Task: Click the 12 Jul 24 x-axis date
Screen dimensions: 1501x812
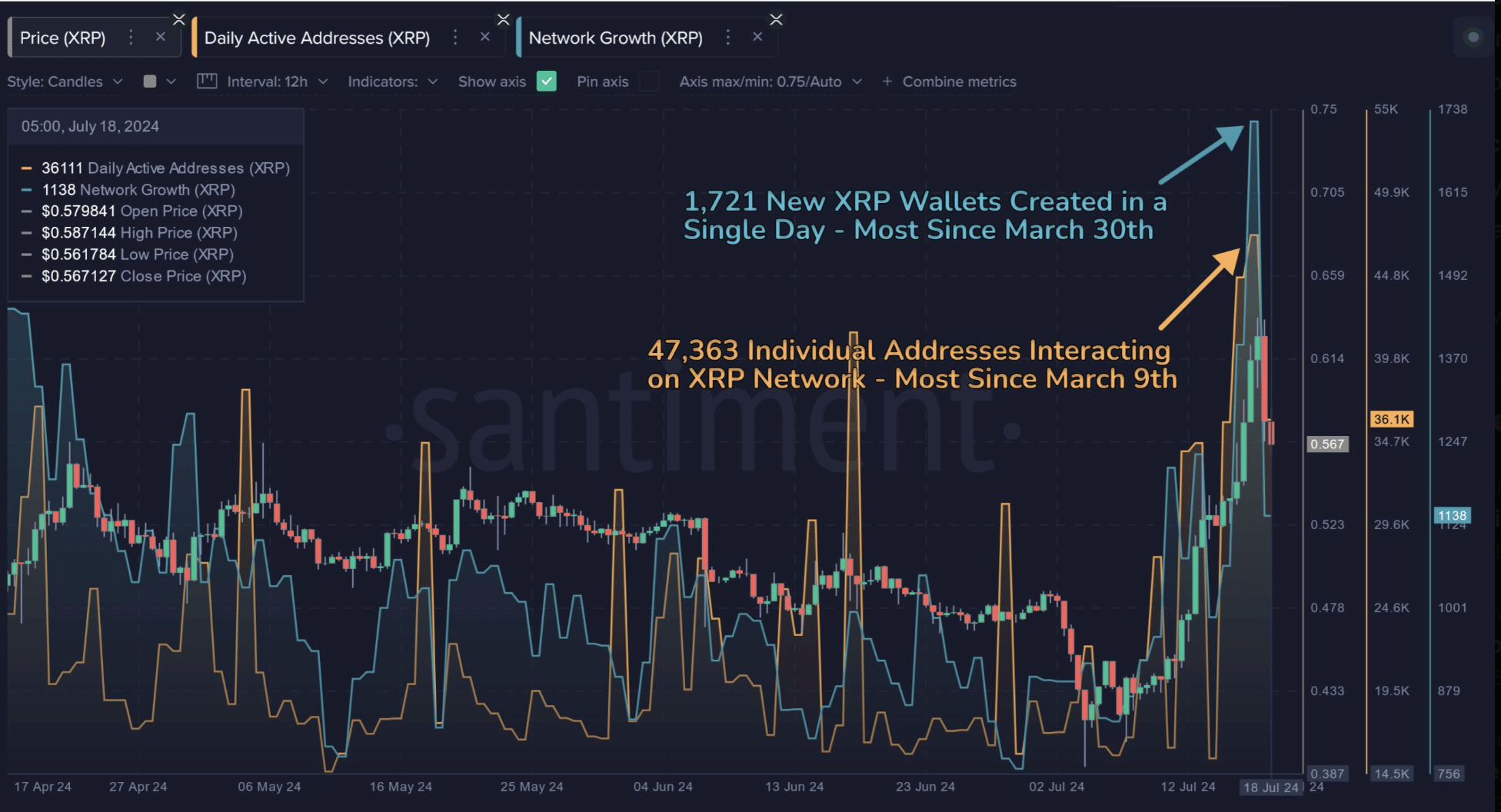Action: click(1188, 787)
